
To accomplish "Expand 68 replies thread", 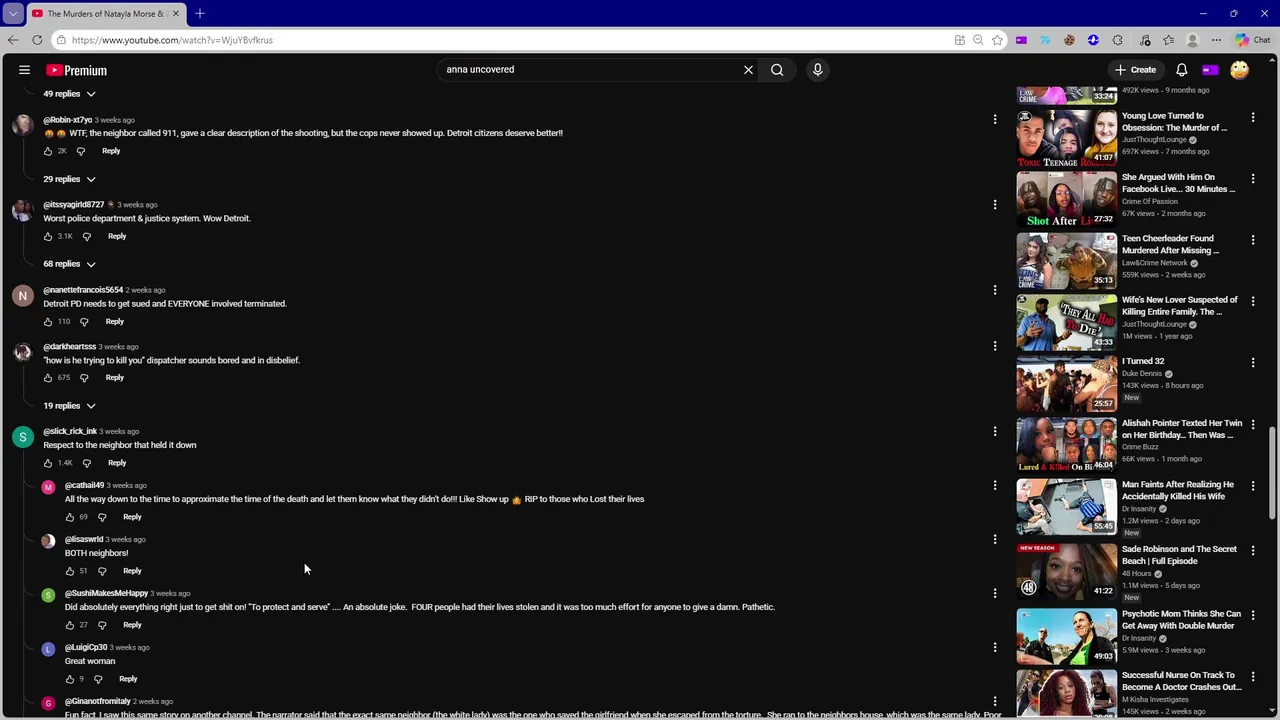I will (69, 264).
